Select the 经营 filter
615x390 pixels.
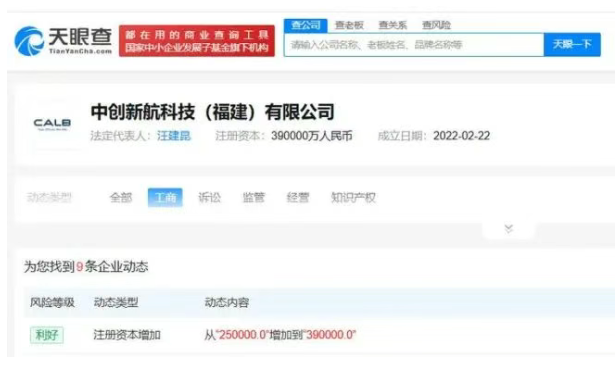tap(298, 197)
